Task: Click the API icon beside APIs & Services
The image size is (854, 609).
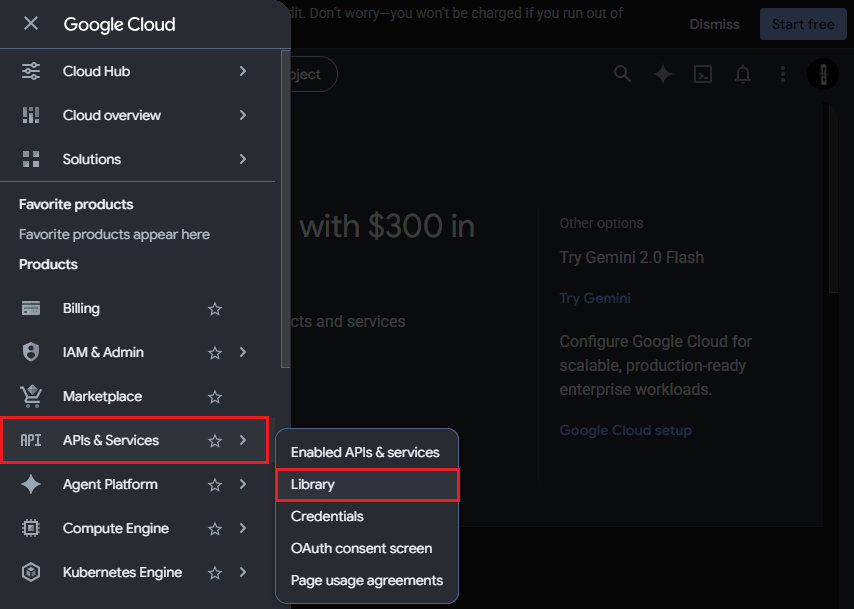Action: click(31, 440)
